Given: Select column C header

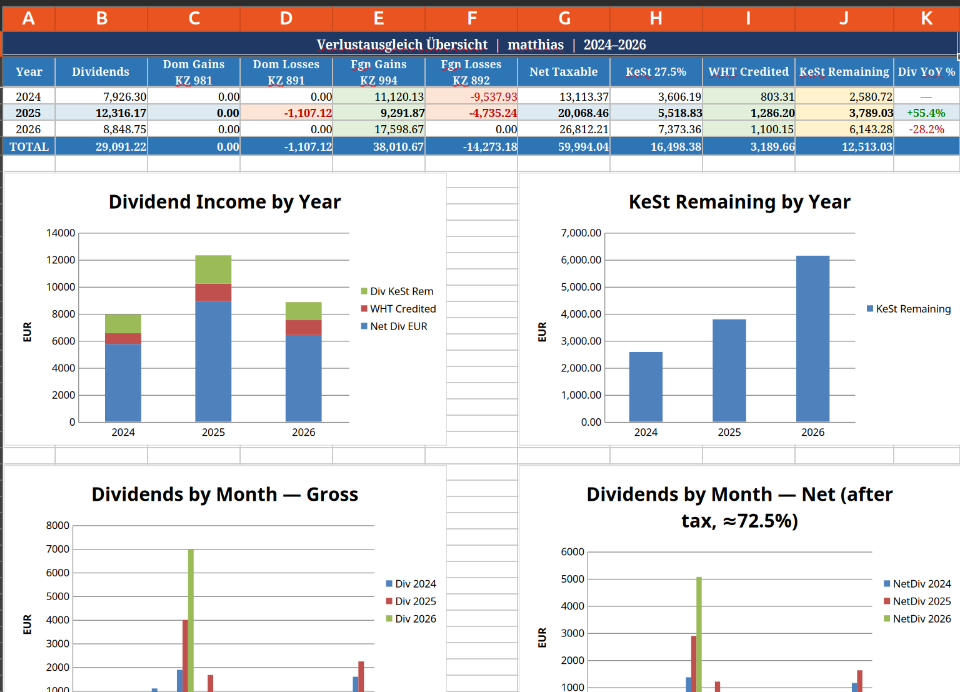Looking at the screenshot, I should 194,18.
